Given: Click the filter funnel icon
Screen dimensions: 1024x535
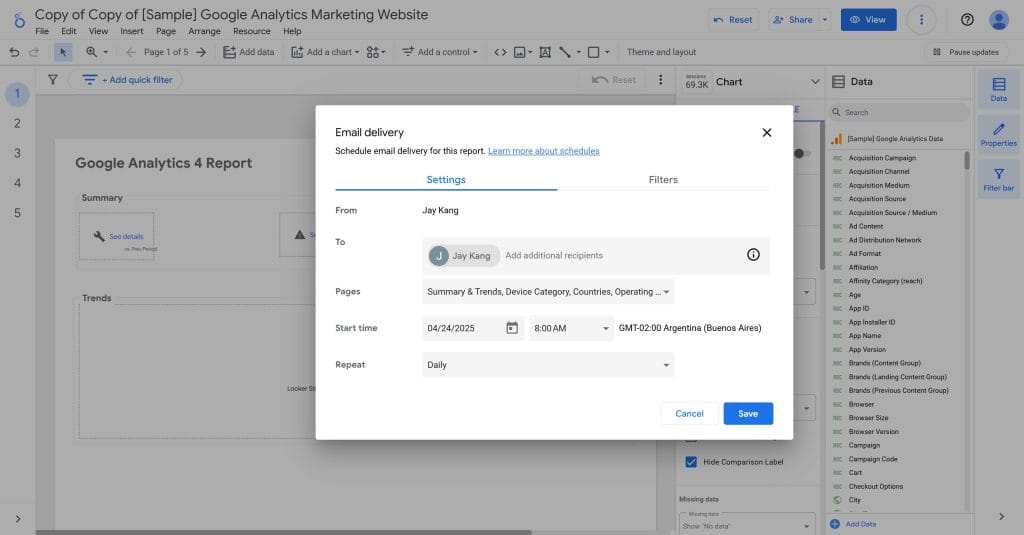Looking at the screenshot, I should point(53,80).
